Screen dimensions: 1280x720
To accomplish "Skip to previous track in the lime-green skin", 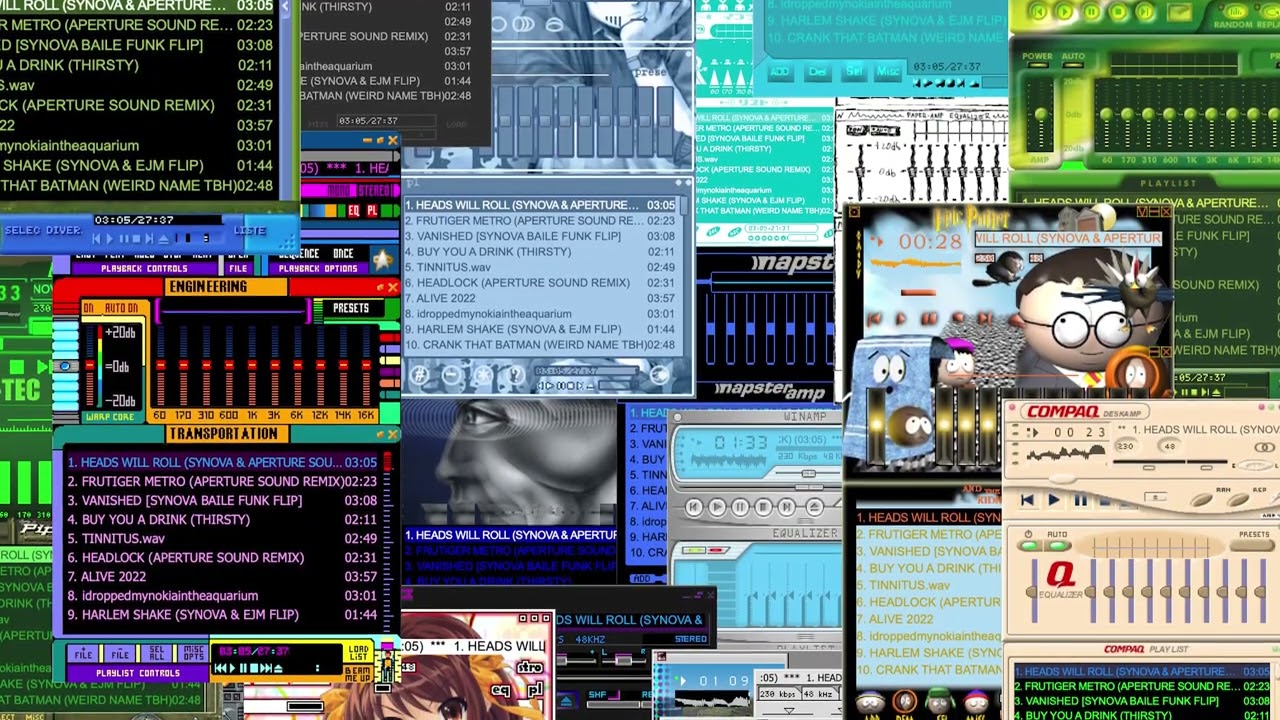I will tap(1038, 13).
